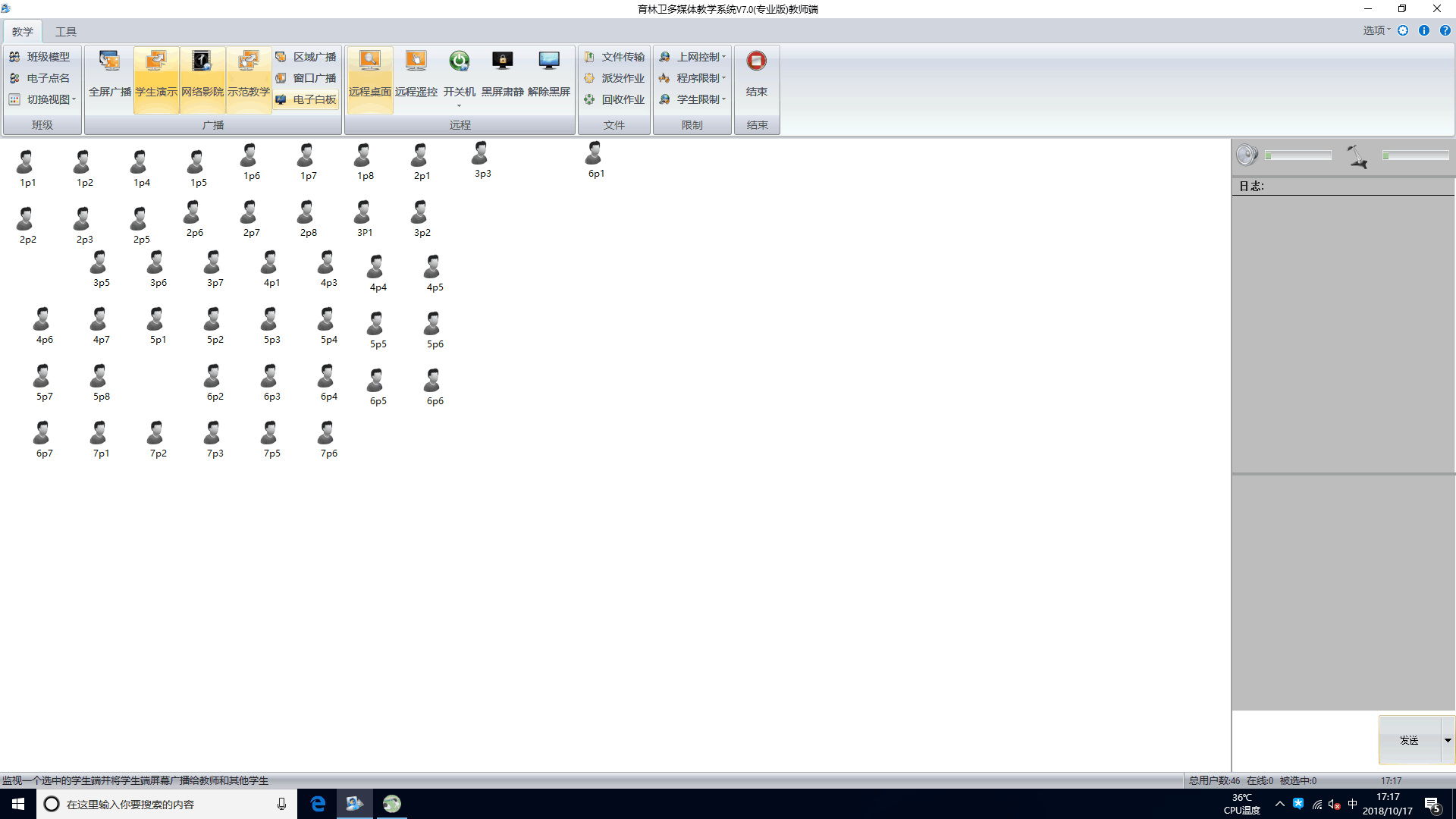Select student icon 7p1

[x=100, y=432]
